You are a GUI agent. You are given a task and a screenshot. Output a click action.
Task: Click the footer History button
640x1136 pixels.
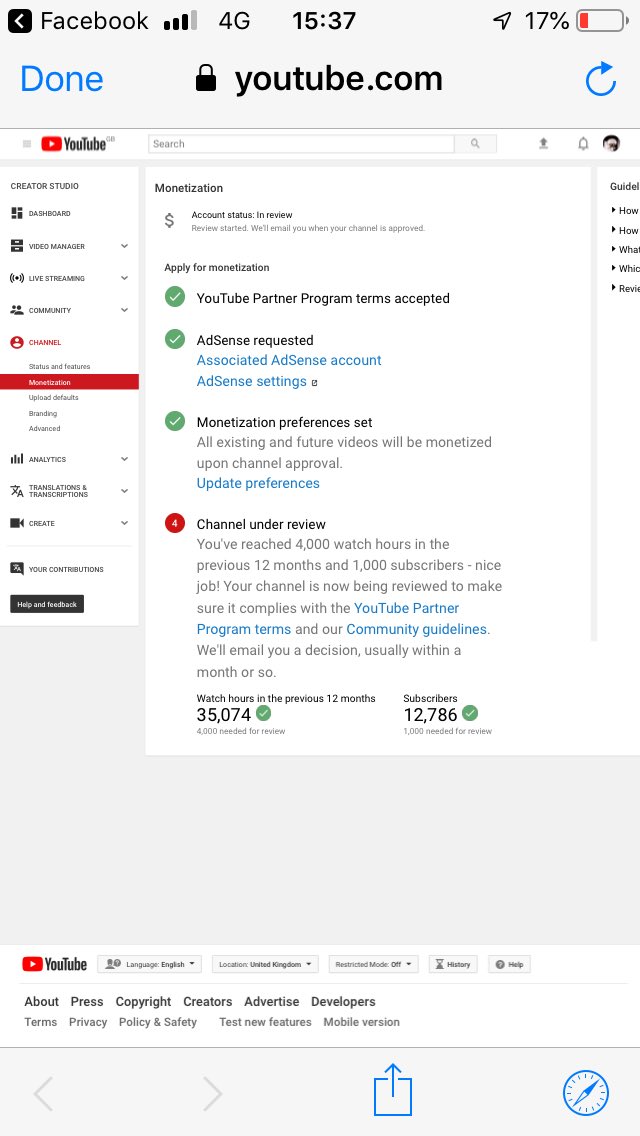coord(453,964)
